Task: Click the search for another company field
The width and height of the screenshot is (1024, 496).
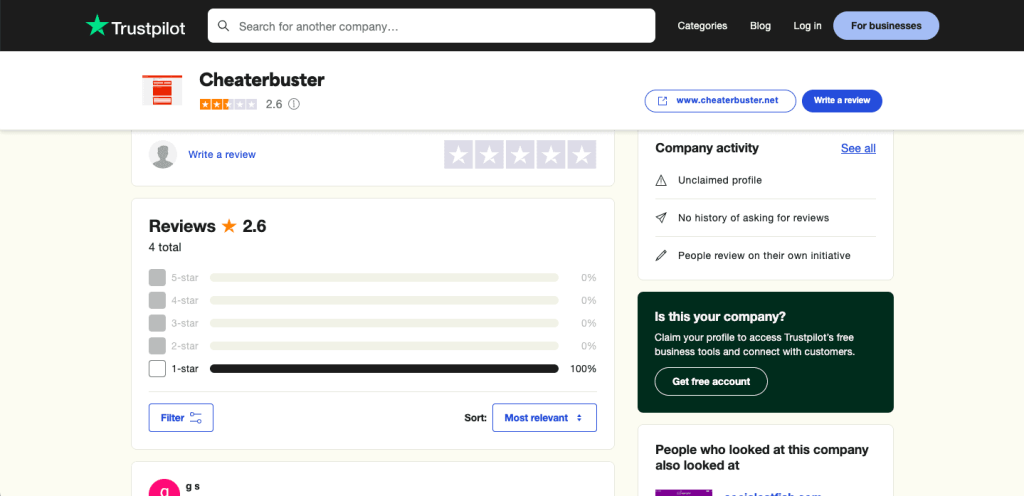Action: tap(431, 26)
